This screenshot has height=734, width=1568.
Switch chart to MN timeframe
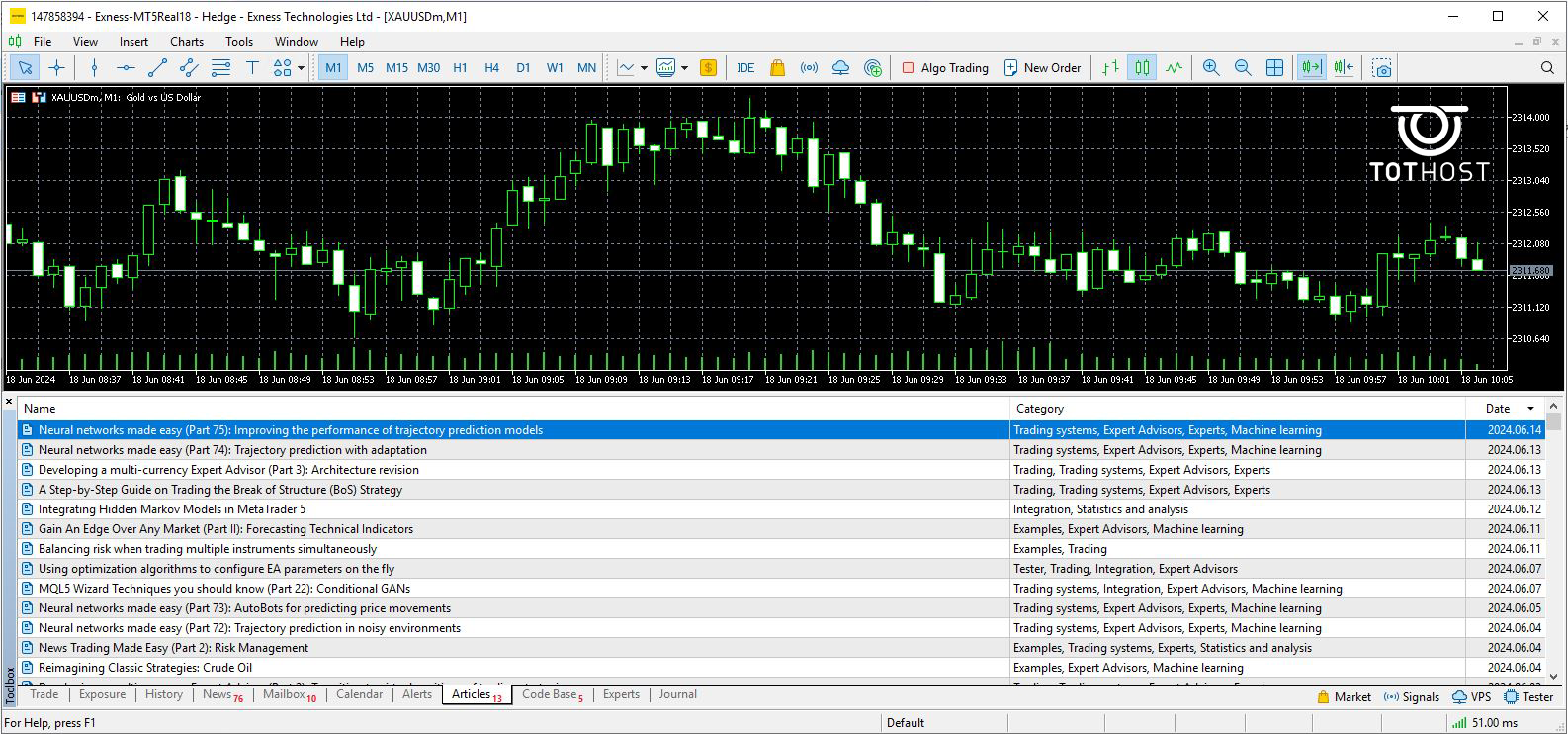(586, 67)
